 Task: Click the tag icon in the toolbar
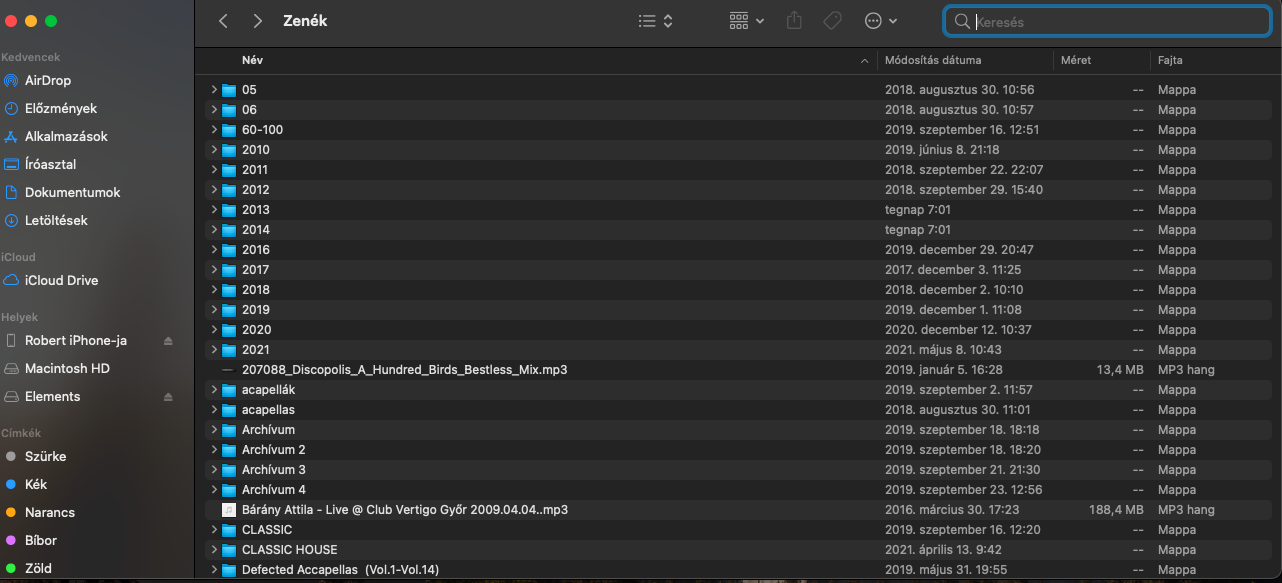pyautogui.click(x=832, y=21)
